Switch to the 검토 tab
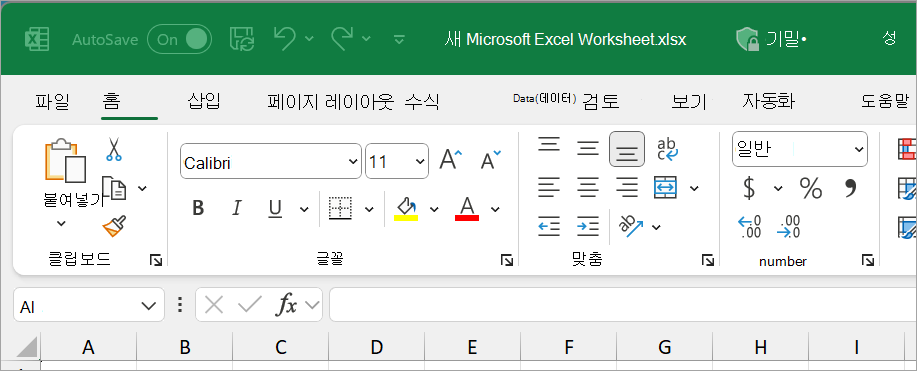 pos(601,102)
